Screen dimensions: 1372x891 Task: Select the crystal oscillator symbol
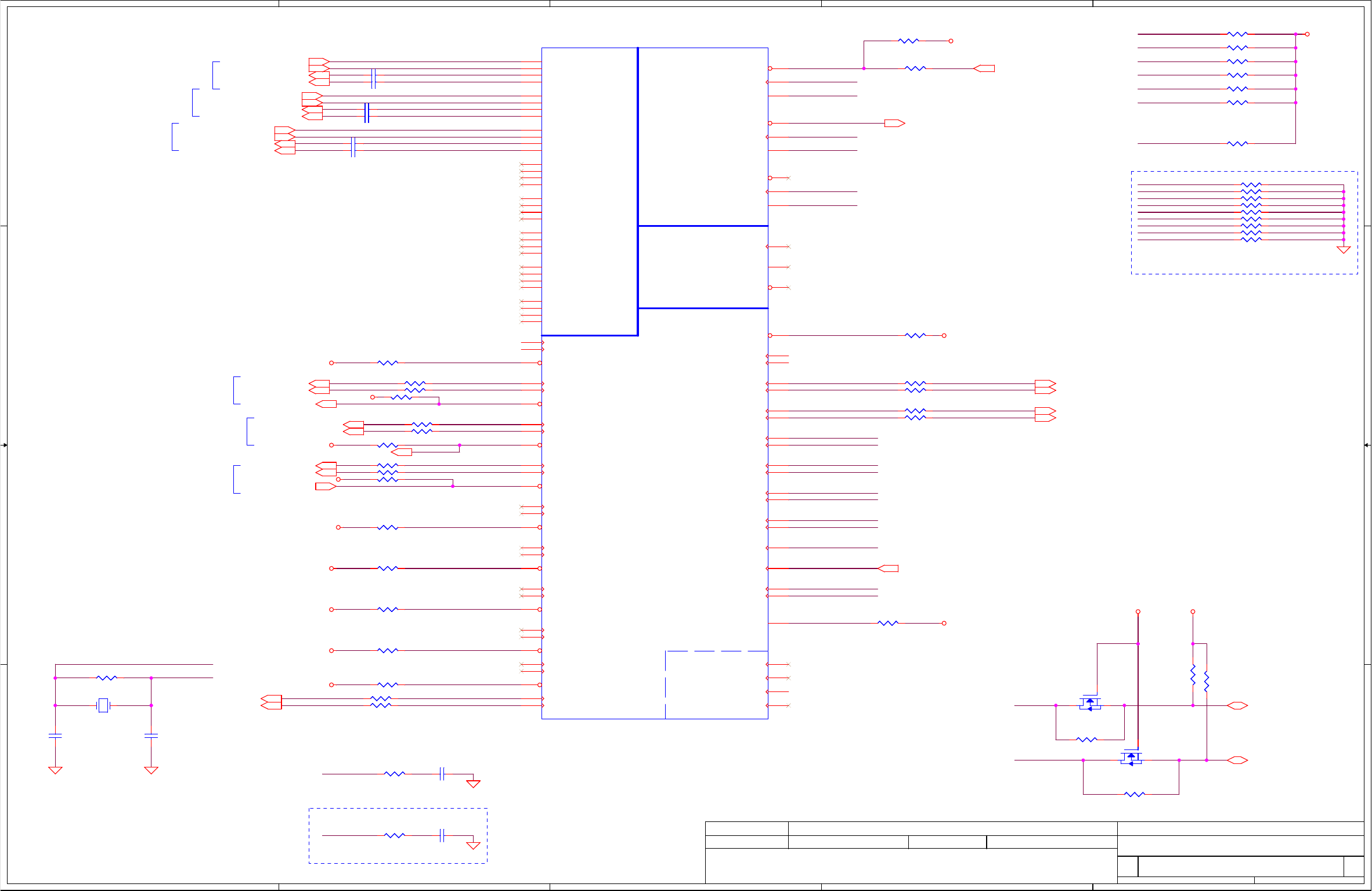[103, 705]
